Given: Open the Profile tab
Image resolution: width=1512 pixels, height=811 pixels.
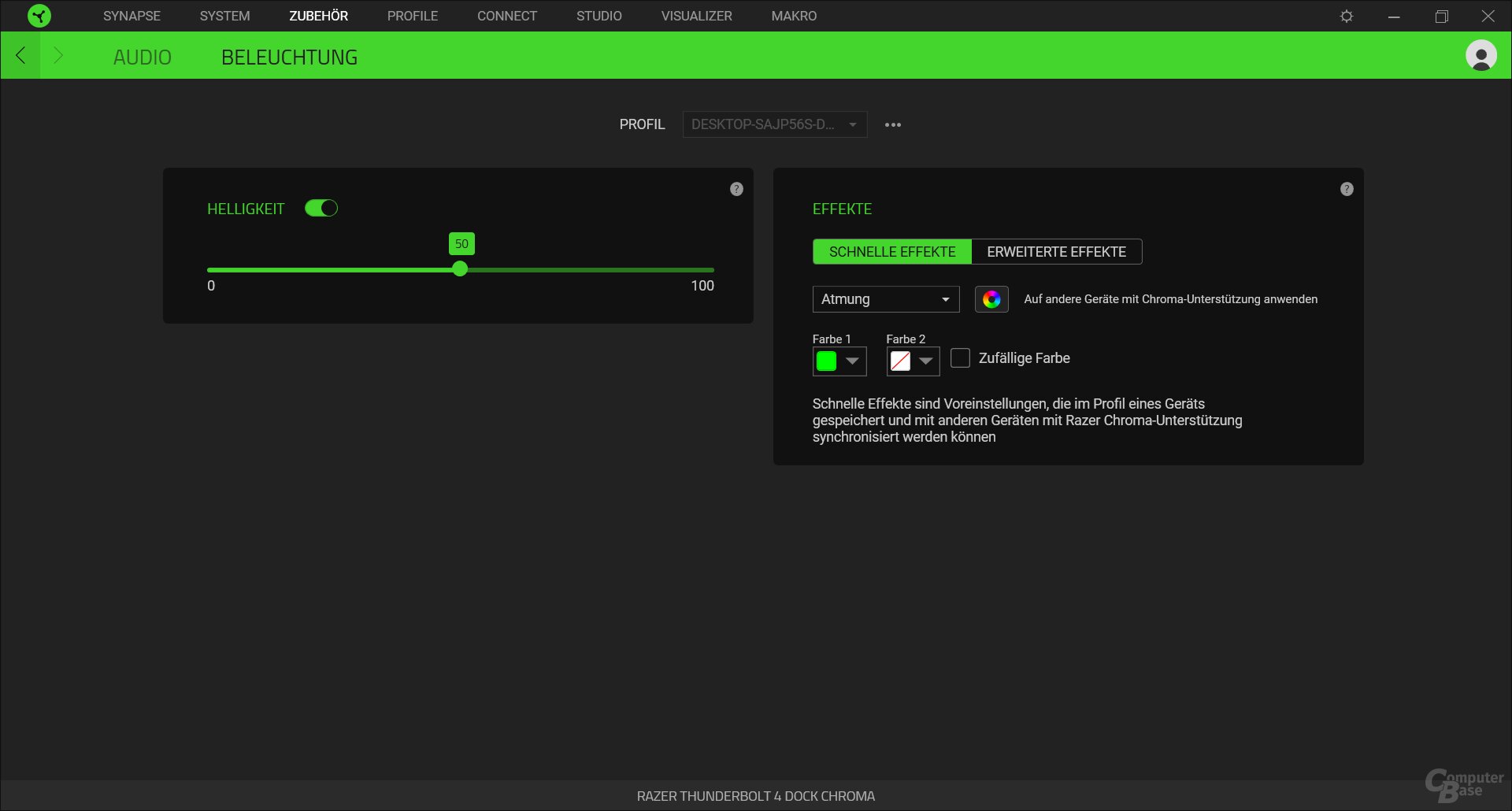Looking at the screenshot, I should [413, 16].
